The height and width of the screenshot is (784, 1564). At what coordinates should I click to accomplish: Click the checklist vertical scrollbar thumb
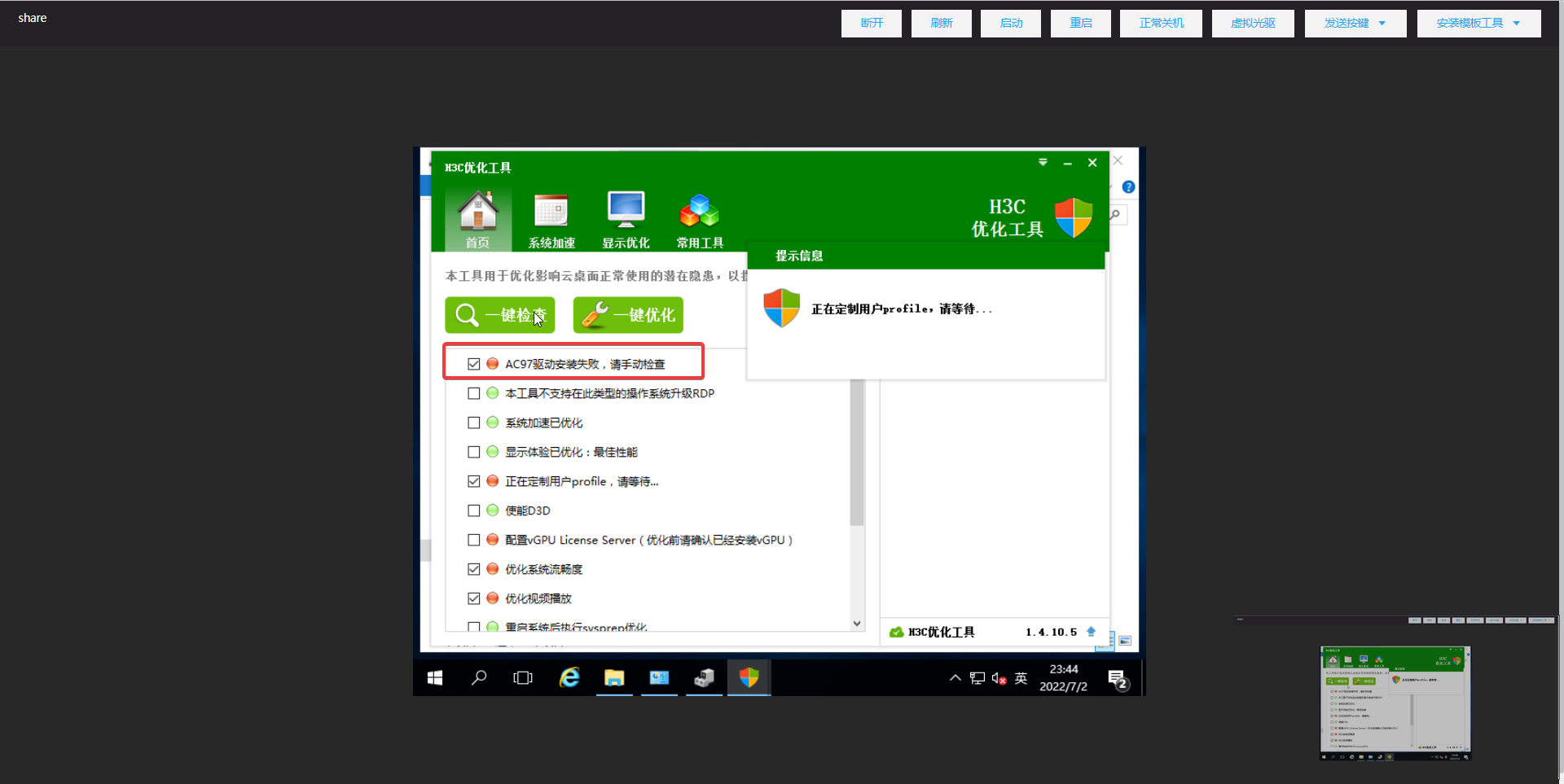(857, 452)
